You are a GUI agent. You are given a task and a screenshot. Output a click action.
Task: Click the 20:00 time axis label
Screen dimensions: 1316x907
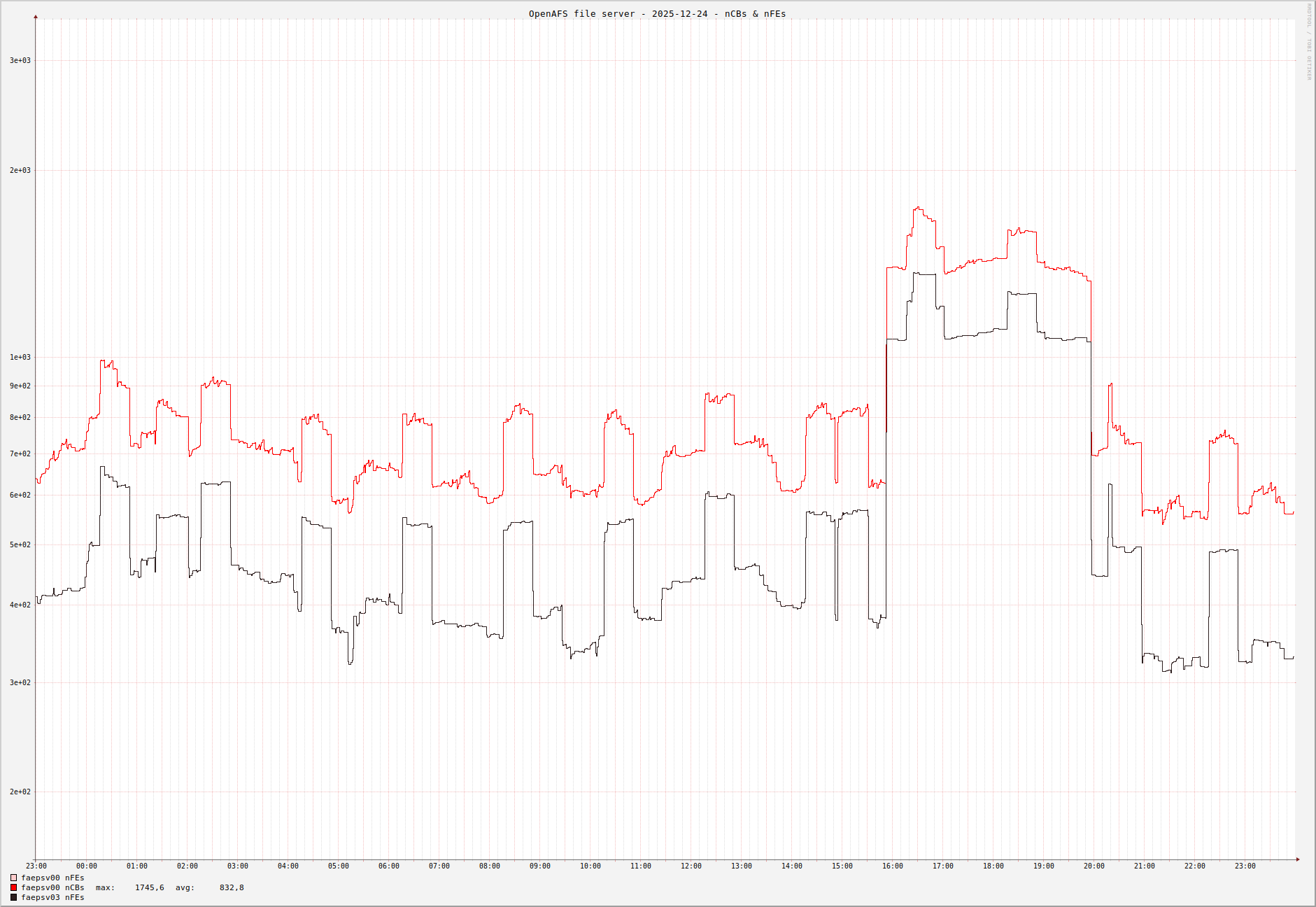coord(1094,866)
